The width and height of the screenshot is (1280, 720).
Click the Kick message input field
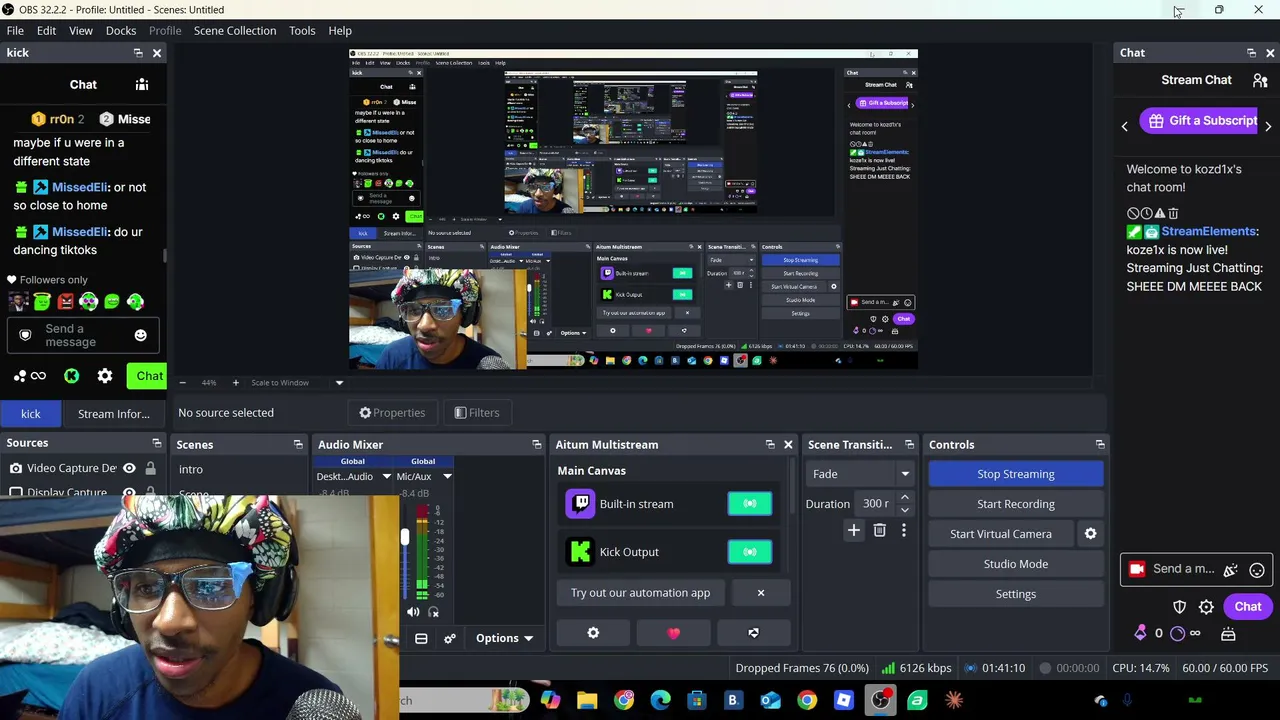83,335
